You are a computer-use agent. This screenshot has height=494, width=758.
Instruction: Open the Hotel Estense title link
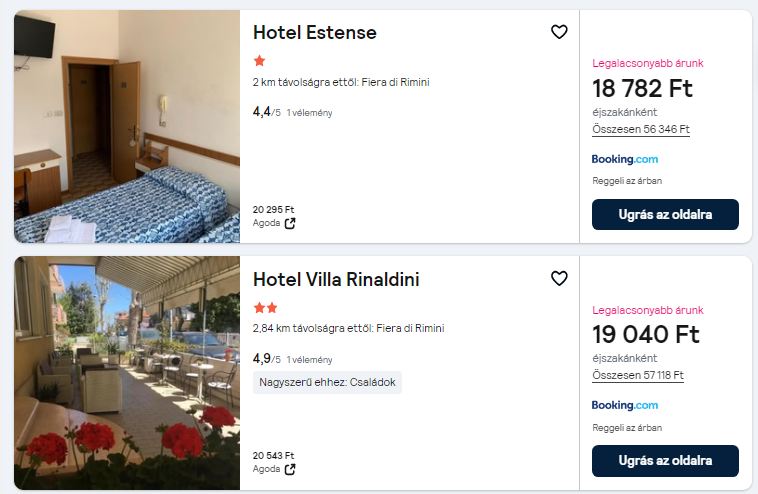(x=315, y=32)
